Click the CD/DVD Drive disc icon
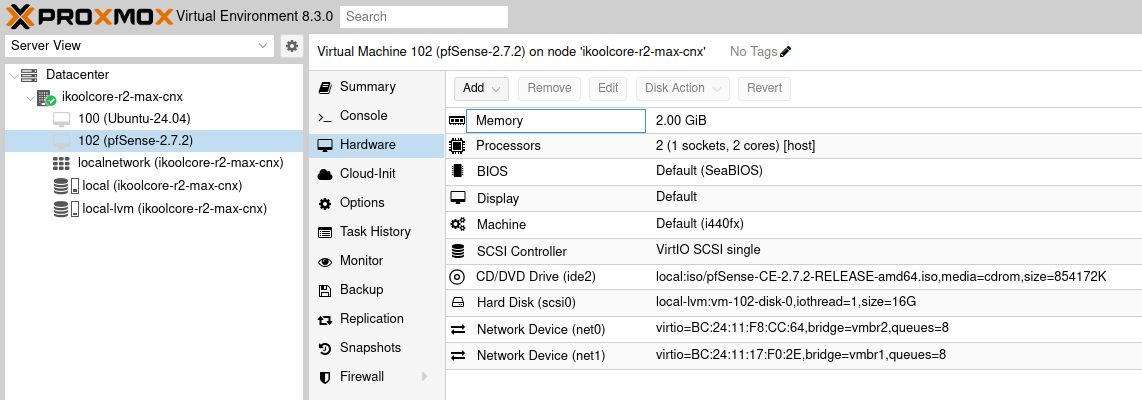Viewport: 1142px width, 400px height. tap(457, 277)
